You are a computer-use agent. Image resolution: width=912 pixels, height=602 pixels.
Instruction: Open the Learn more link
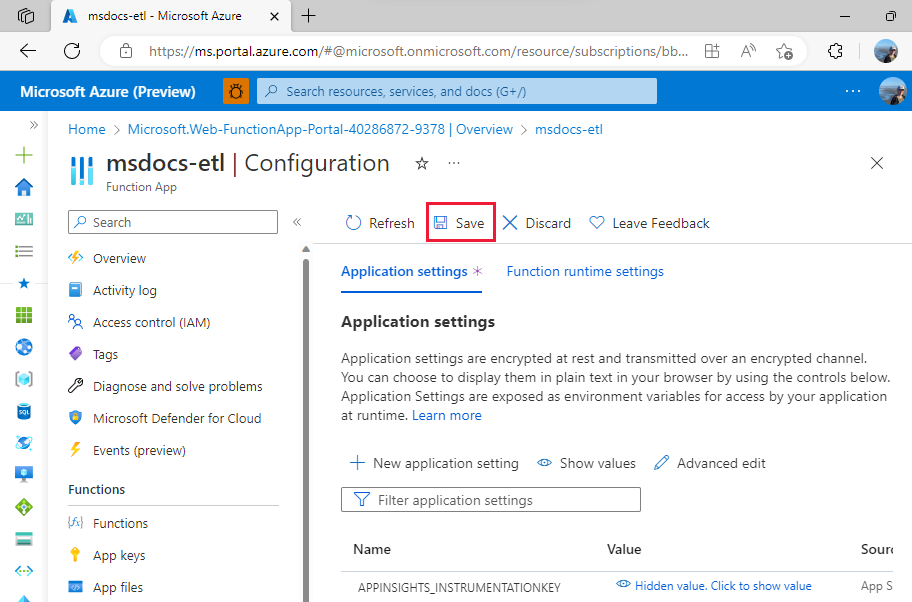[x=446, y=414]
